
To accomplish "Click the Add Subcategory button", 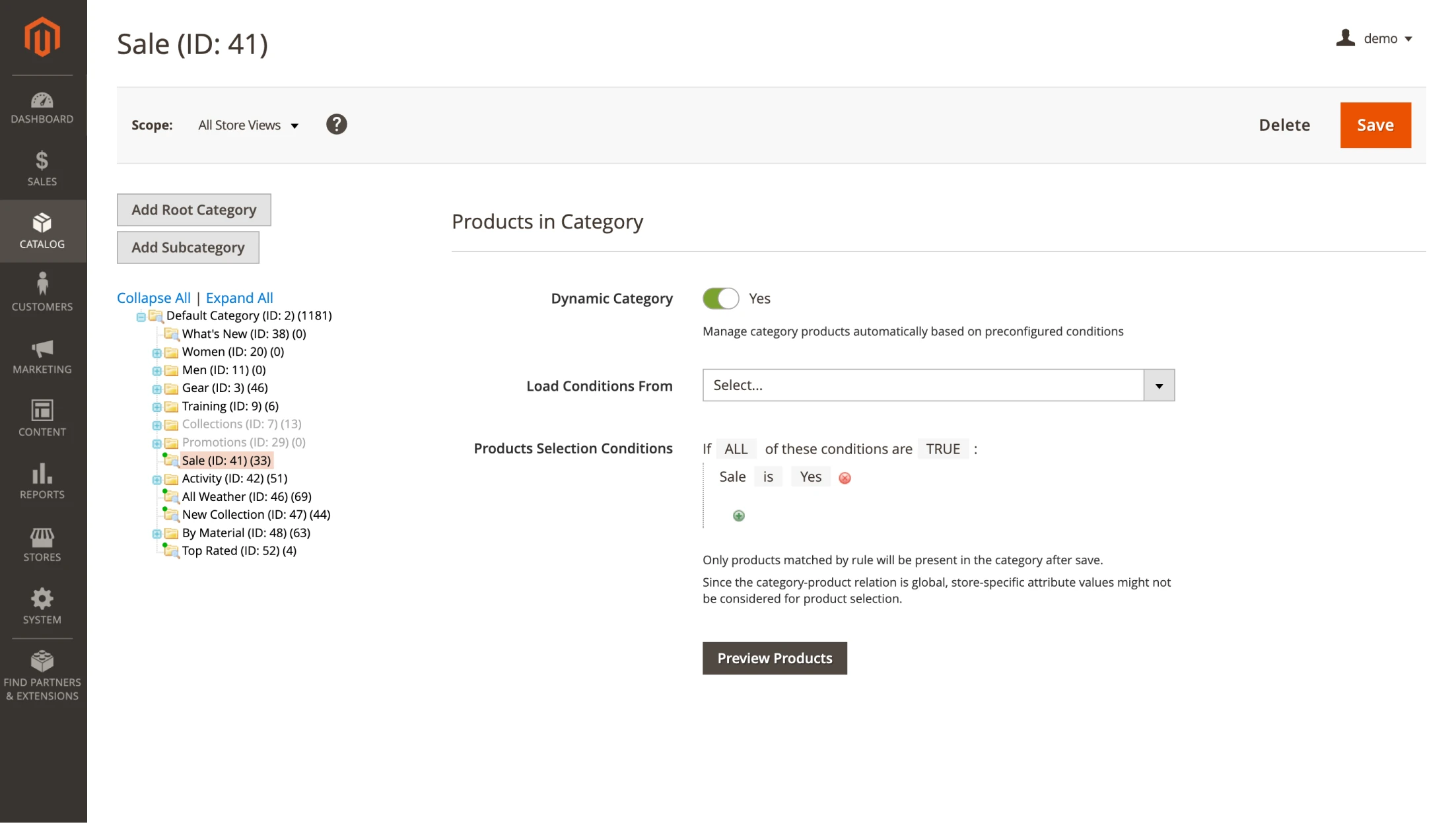I will click(187, 247).
